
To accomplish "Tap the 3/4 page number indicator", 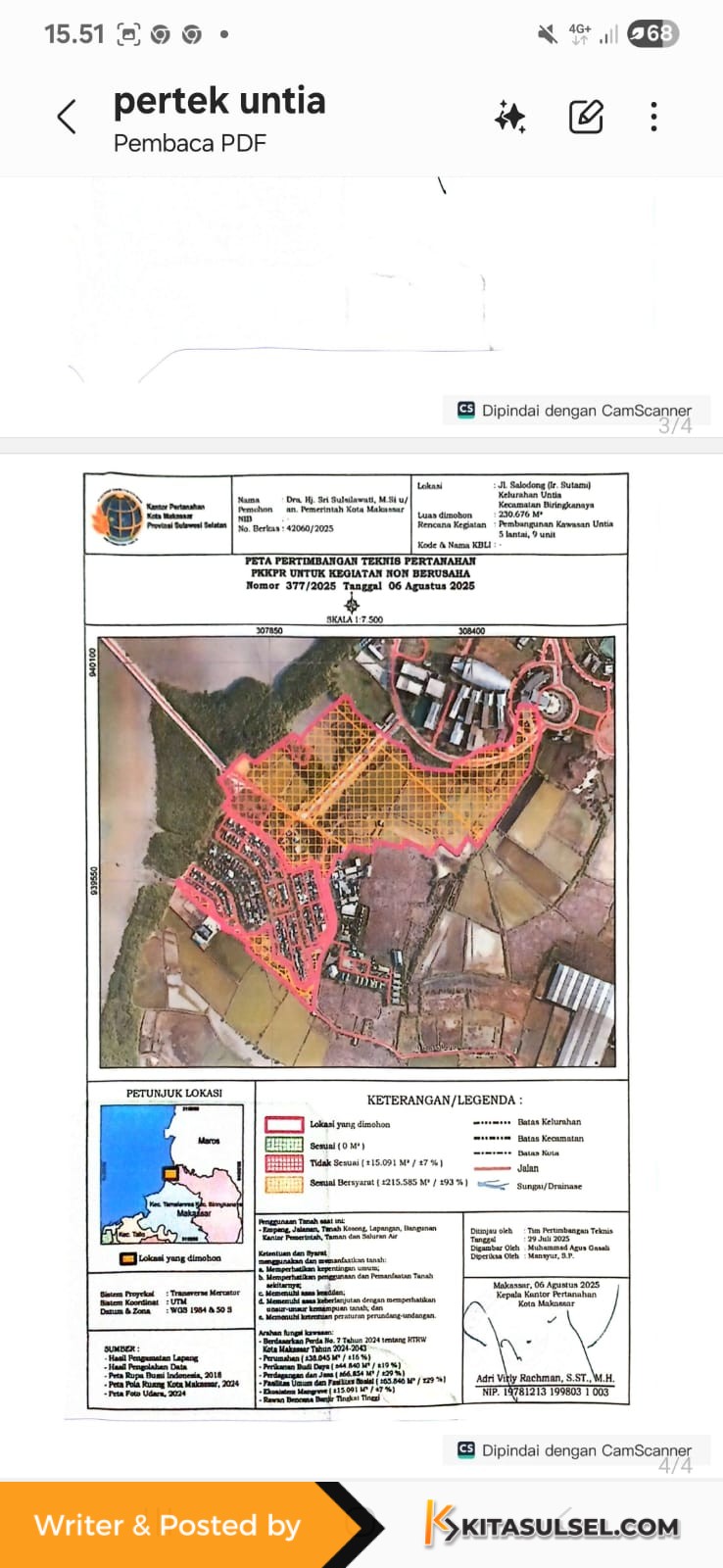I will point(675,425).
